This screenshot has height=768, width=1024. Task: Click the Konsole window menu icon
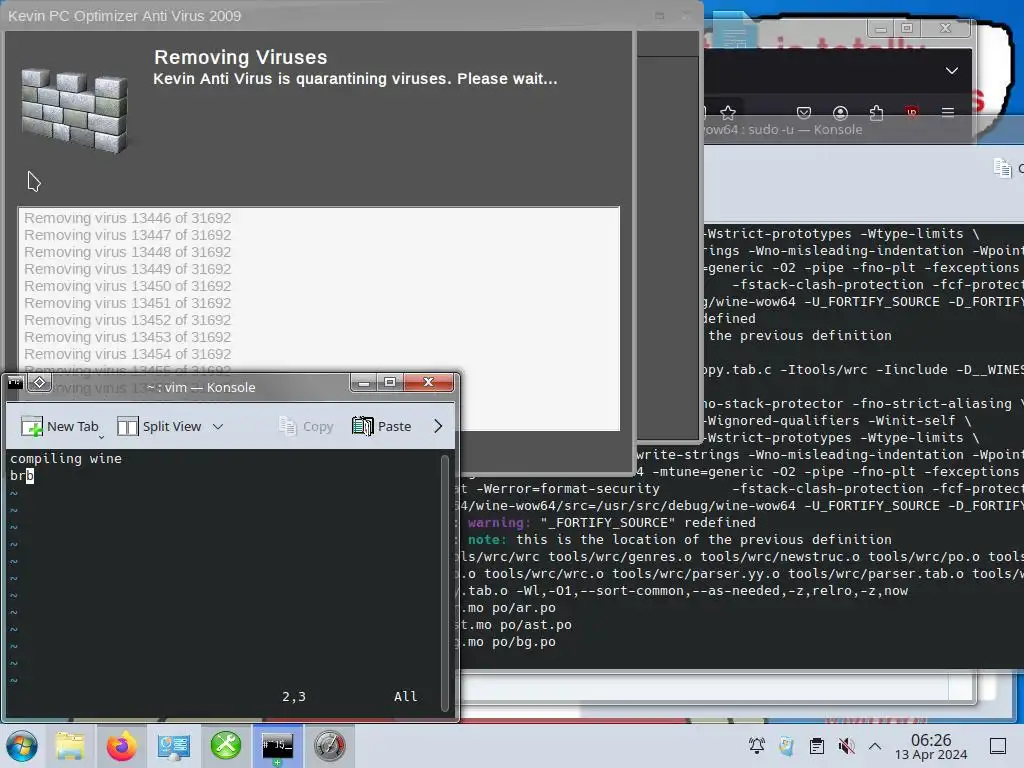[x=15, y=383]
